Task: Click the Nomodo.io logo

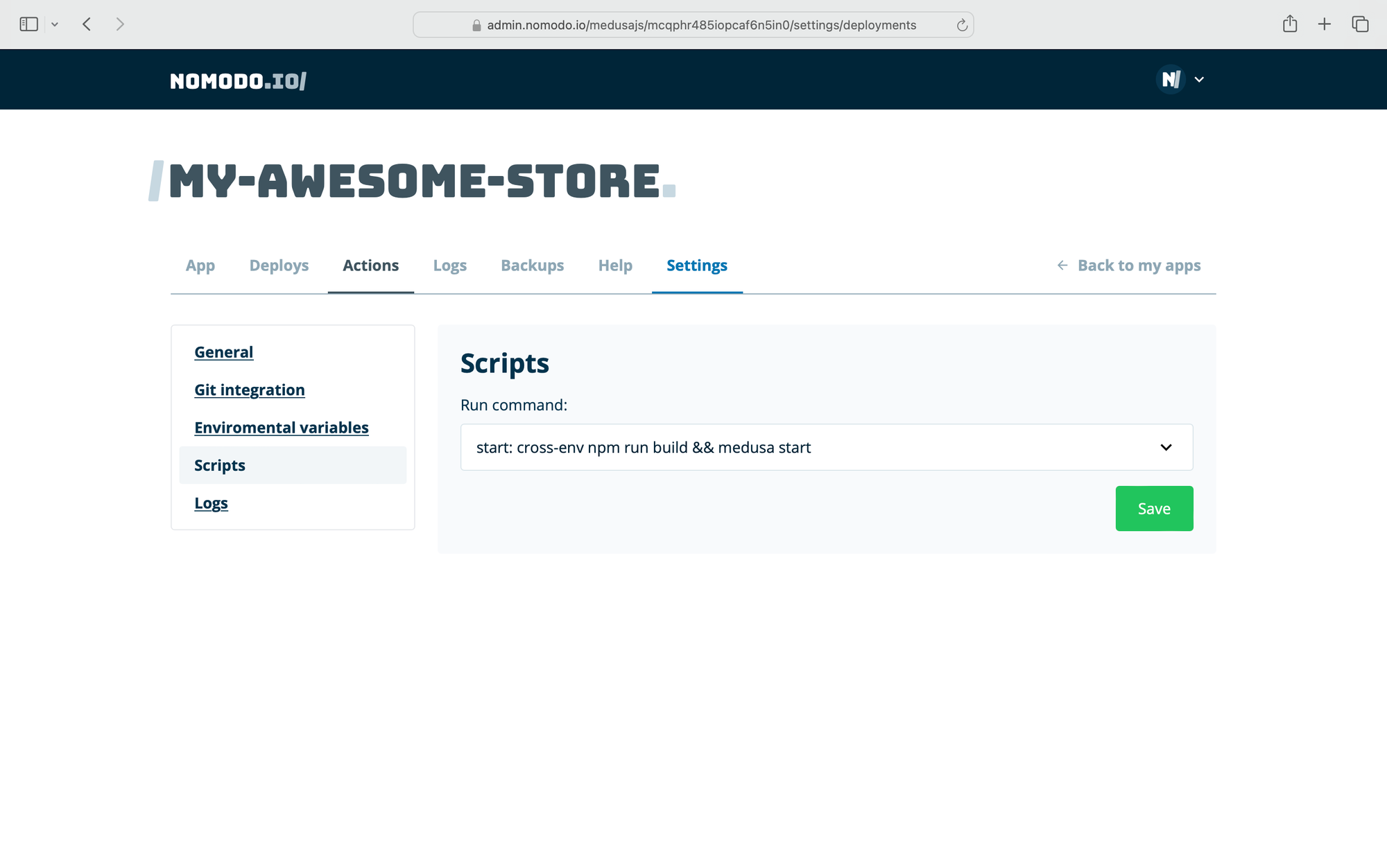Action: 238,81
